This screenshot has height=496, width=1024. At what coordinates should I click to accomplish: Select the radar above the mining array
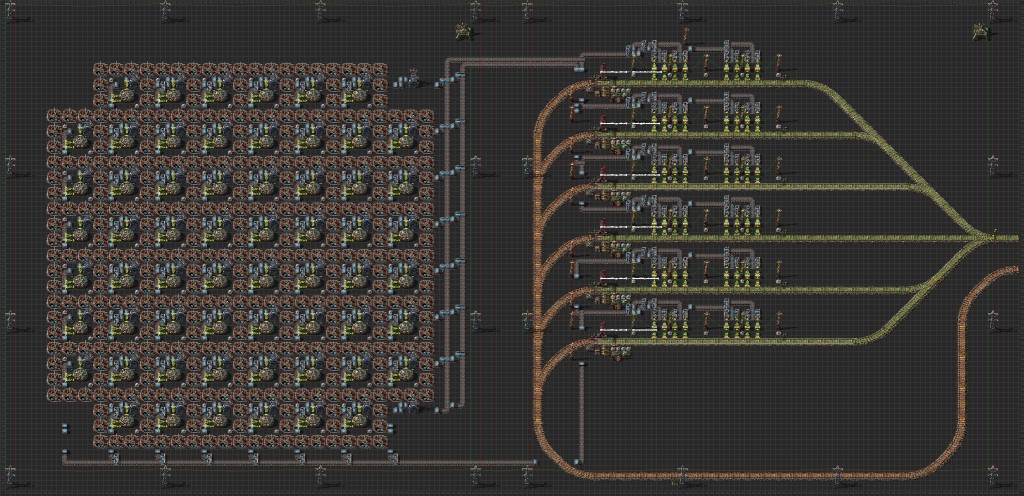(x=464, y=29)
